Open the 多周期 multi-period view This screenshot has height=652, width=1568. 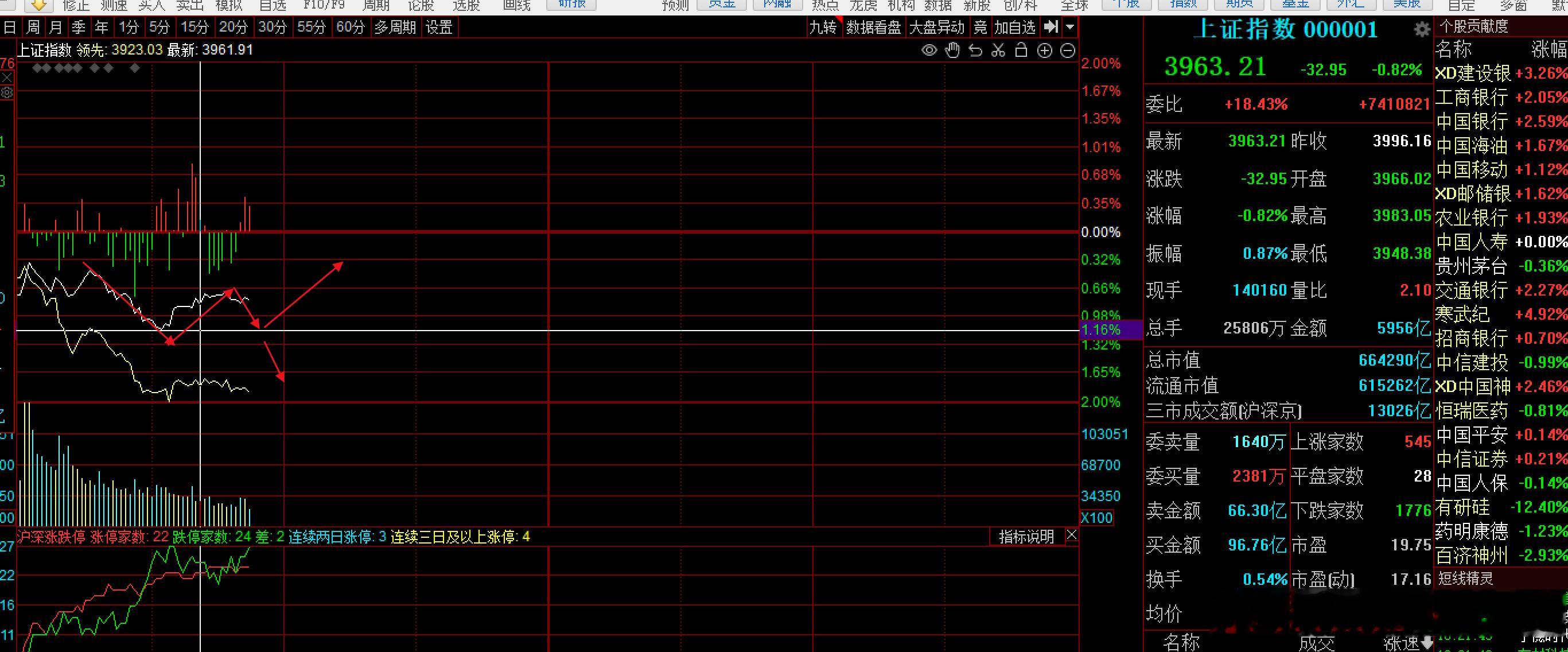(395, 28)
